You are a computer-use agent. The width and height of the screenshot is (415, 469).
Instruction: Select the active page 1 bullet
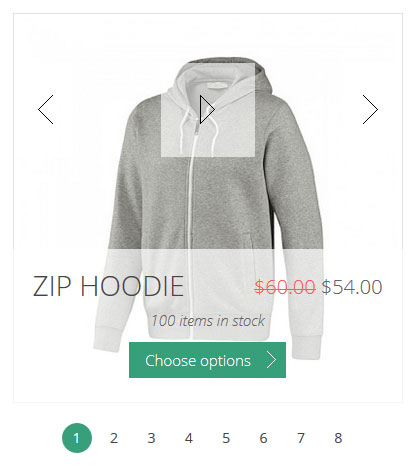pyautogui.click(x=77, y=438)
